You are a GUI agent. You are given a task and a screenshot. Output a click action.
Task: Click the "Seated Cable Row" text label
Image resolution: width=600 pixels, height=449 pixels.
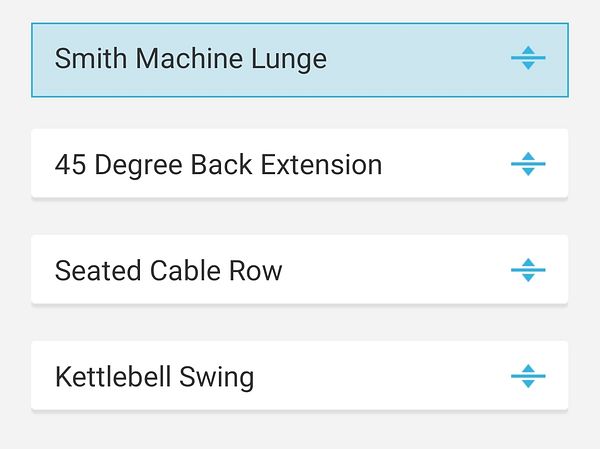(168, 270)
